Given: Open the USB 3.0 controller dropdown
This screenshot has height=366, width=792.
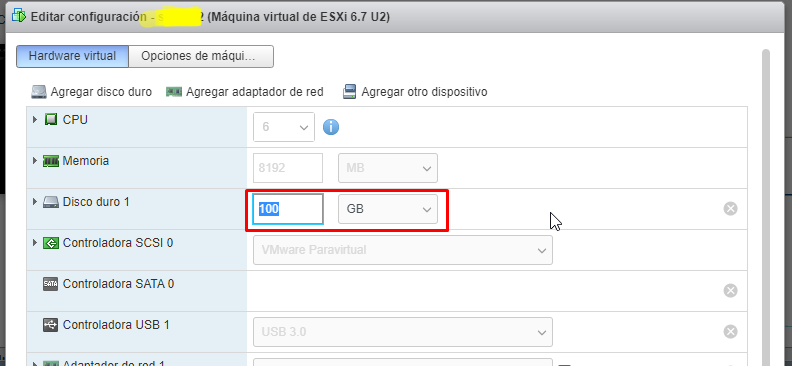Looking at the screenshot, I should coord(403,332).
